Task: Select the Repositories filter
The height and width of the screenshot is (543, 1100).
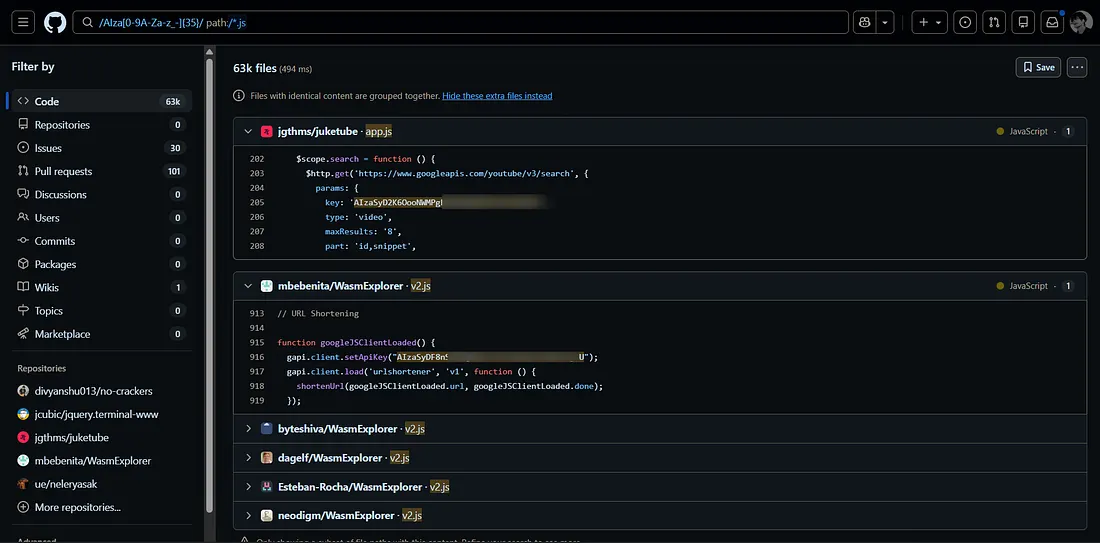Action: 102,125
